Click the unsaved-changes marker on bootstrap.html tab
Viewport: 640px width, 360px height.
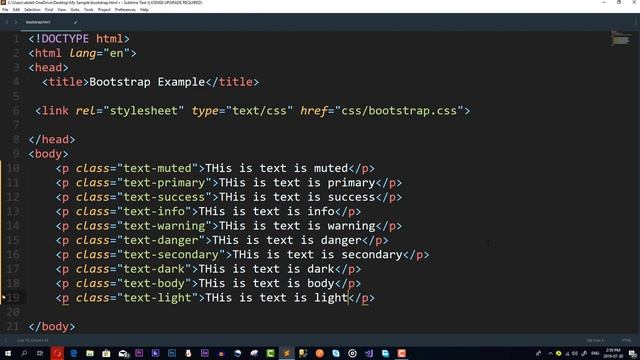76,22
